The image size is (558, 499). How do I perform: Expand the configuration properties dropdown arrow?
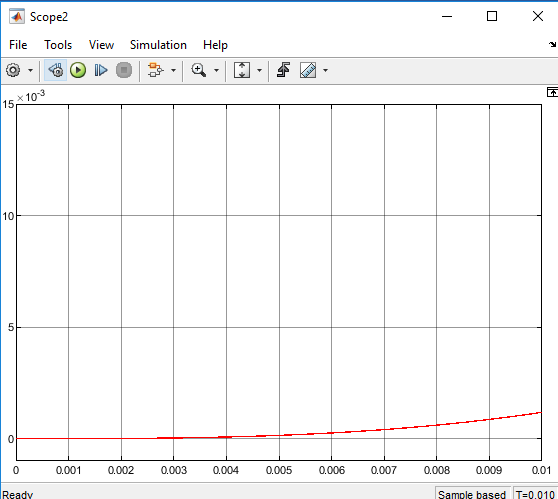point(31,70)
